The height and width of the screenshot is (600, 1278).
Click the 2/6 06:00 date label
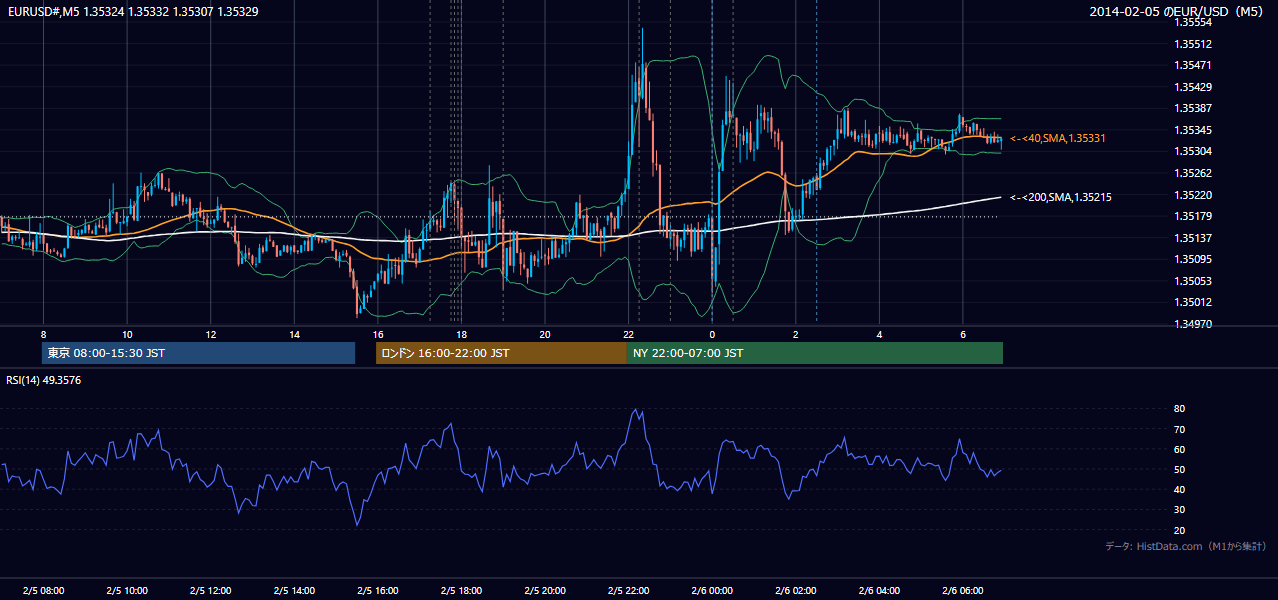coord(963,590)
